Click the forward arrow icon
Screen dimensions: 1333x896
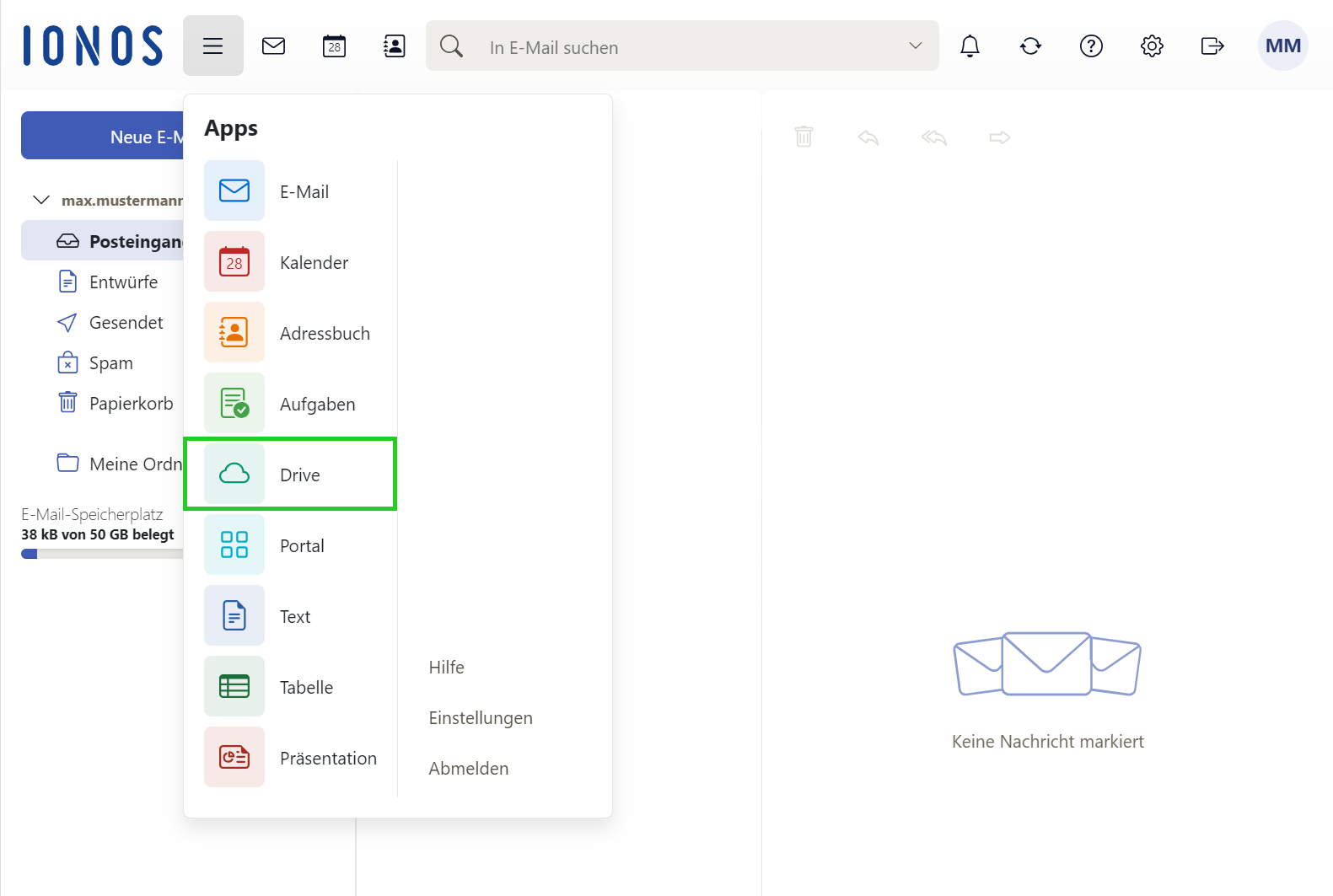[1000, 137]
